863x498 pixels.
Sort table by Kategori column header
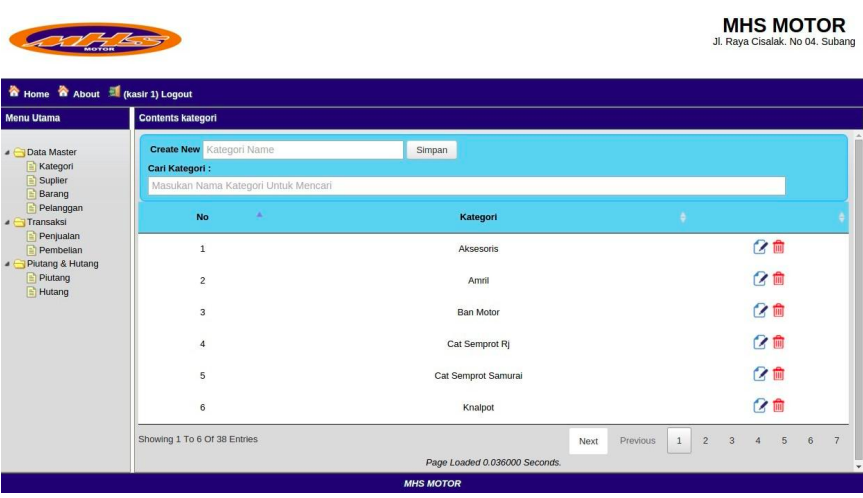click(478, 217)
